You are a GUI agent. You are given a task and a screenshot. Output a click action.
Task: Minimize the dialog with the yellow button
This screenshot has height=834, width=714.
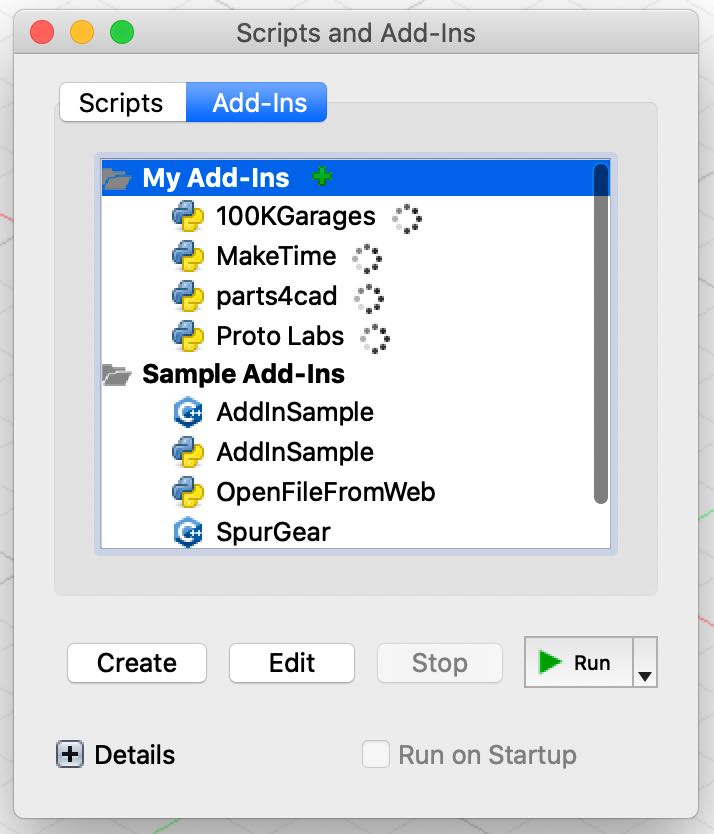tap(82, 32)
